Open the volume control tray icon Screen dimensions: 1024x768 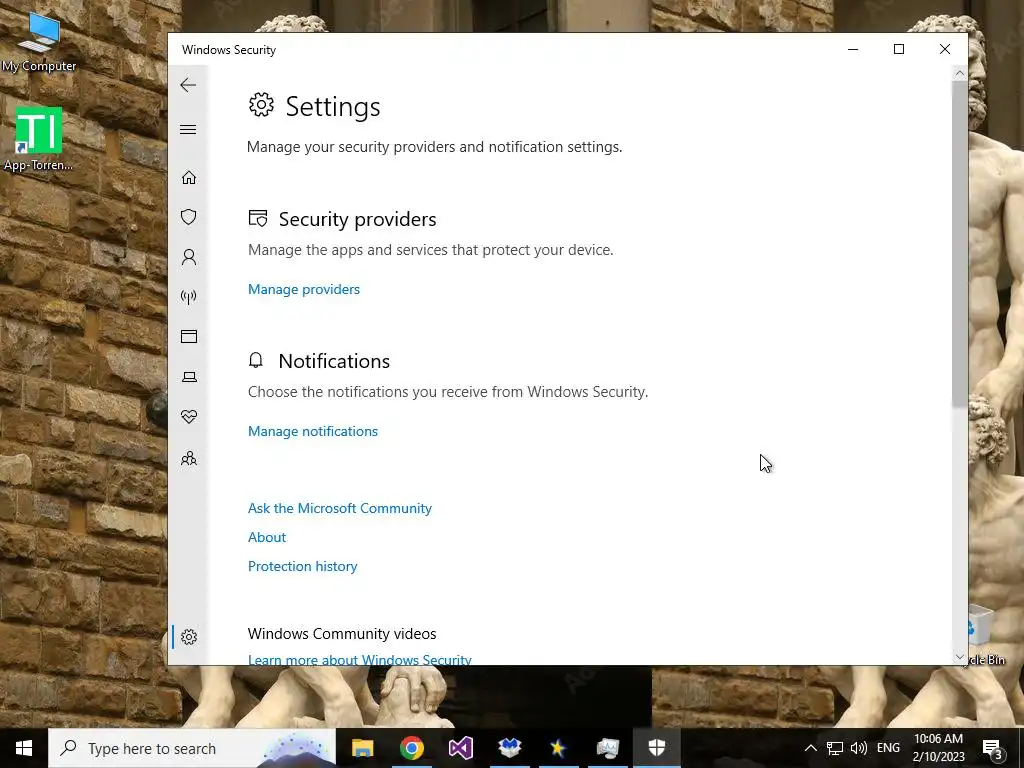859,748
